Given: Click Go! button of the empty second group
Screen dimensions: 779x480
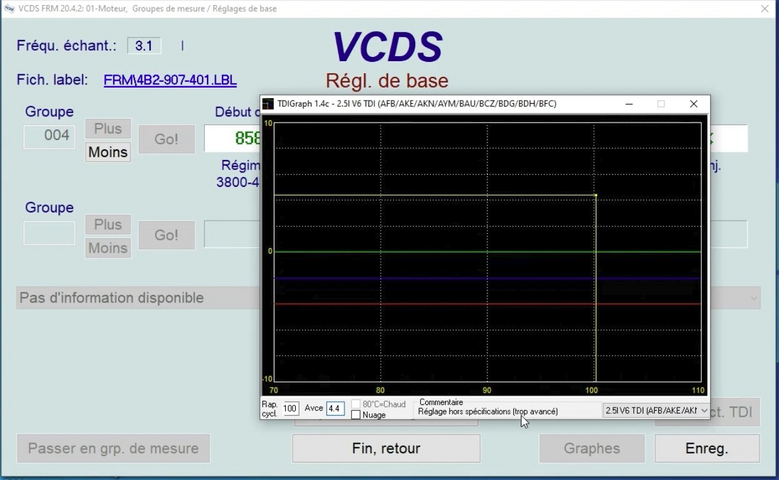Looking at the screenshot, I should (x=166, y=235).
